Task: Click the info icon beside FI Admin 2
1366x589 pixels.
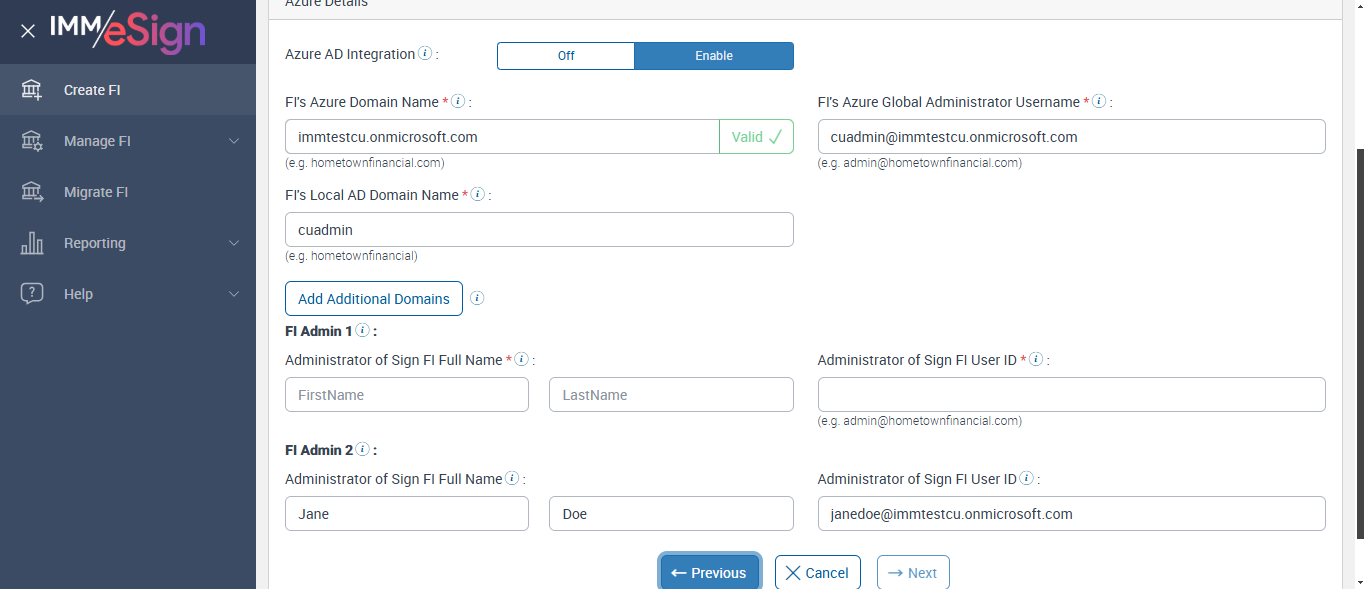Action: coord(362,450)
